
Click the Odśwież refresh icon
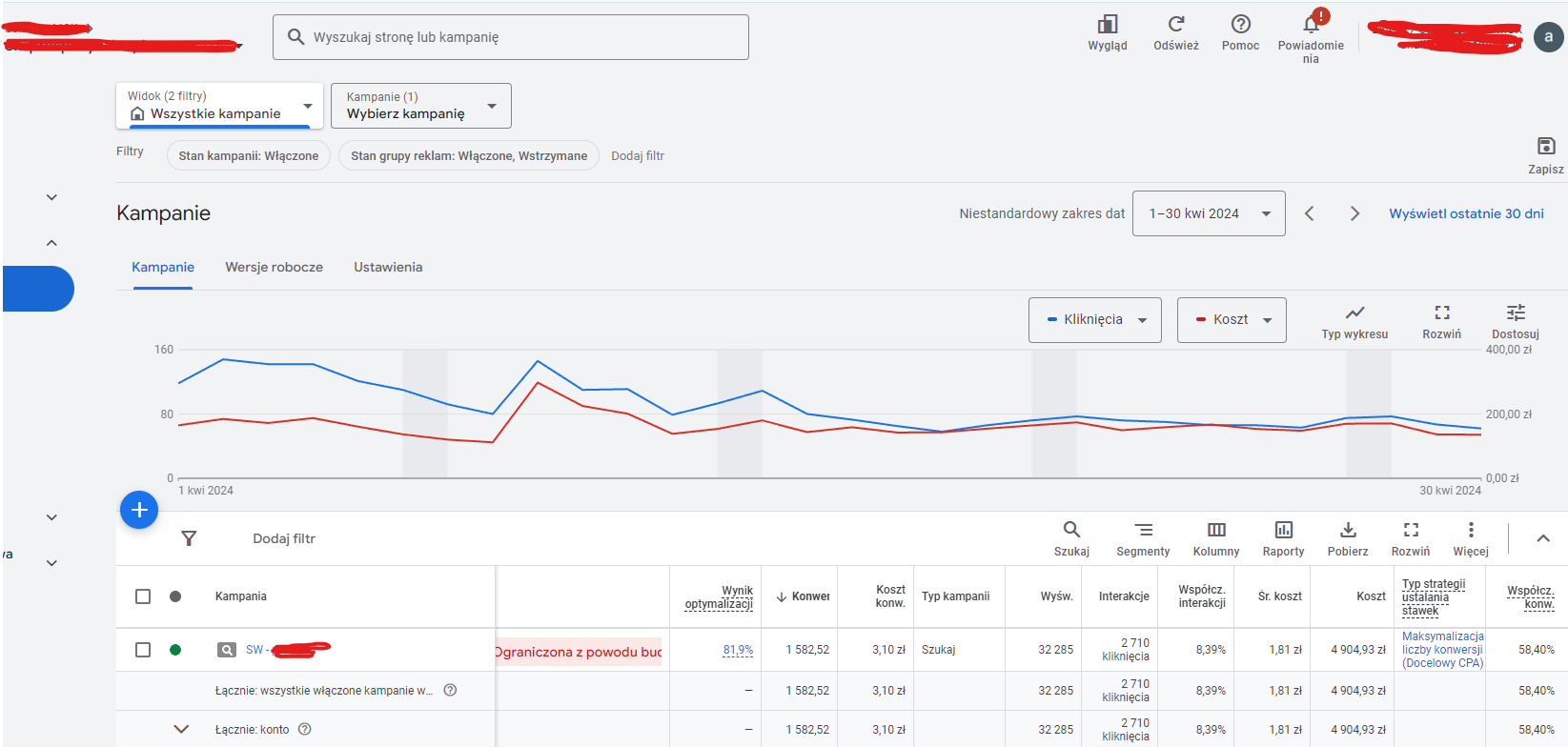tap(1176, 25)
